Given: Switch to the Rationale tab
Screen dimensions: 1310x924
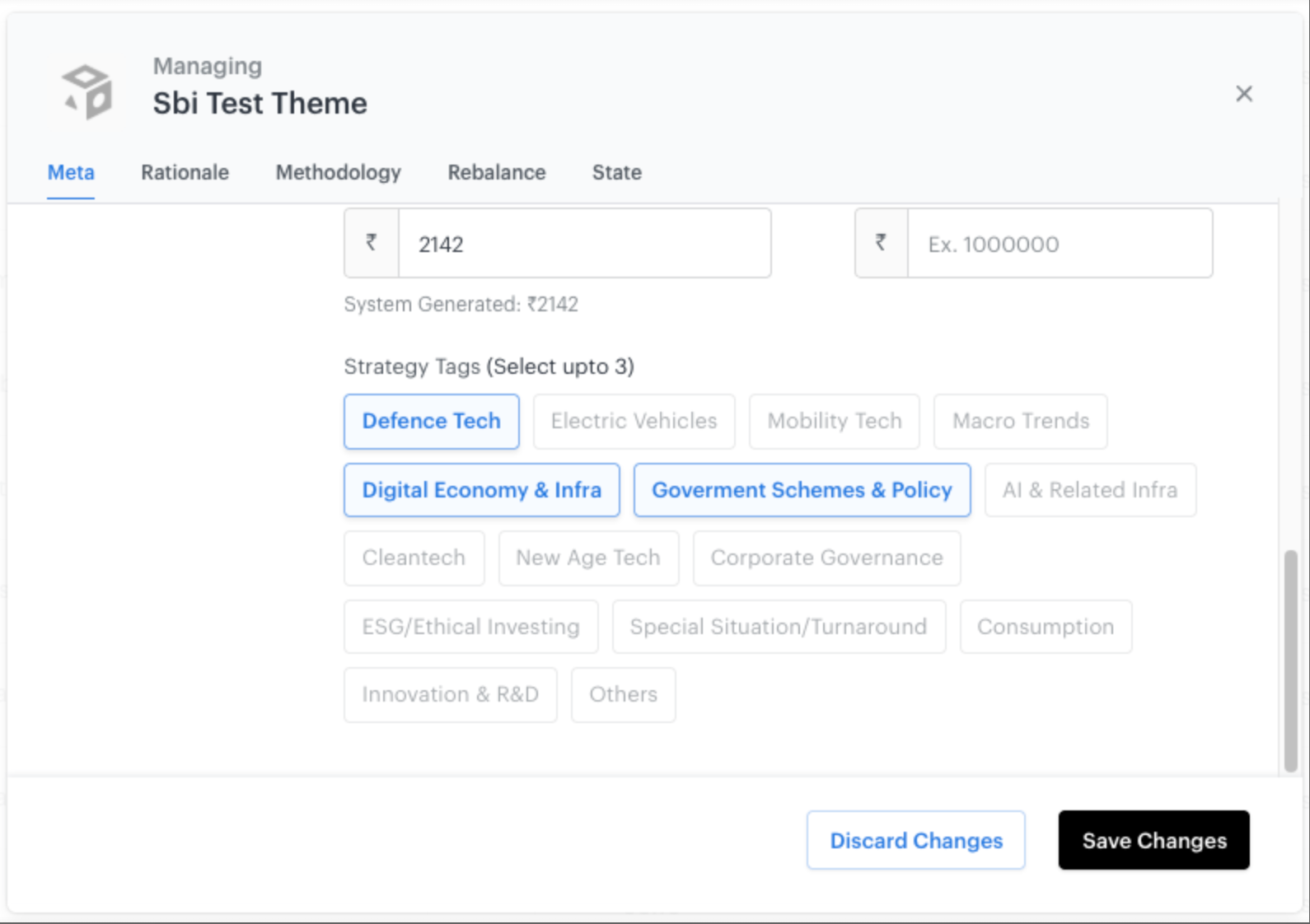Looking at the screenshot, I should tap(185, 173).
